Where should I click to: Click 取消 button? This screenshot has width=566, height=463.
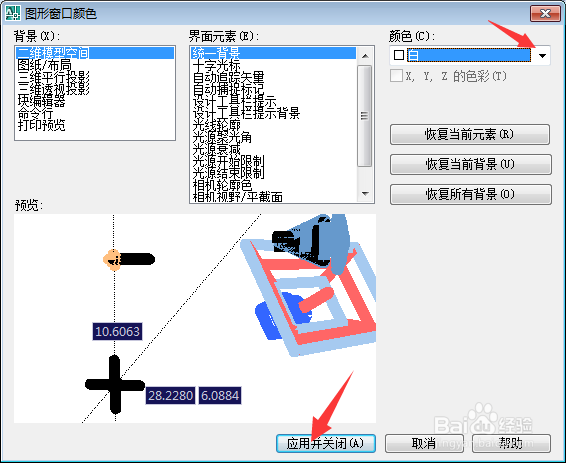click(424, 443)
